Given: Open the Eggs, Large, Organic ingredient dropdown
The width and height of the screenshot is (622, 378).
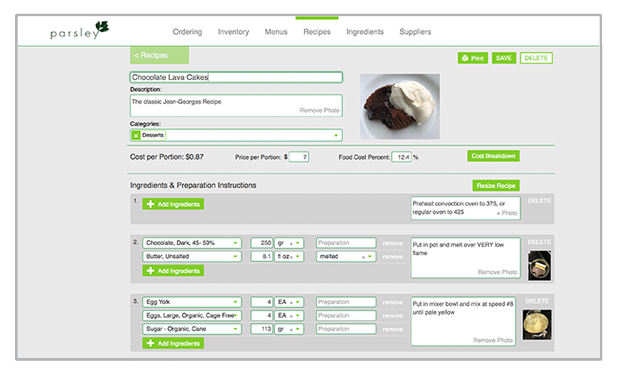Looking at the screenshot, I should click(x=235, y=316).
